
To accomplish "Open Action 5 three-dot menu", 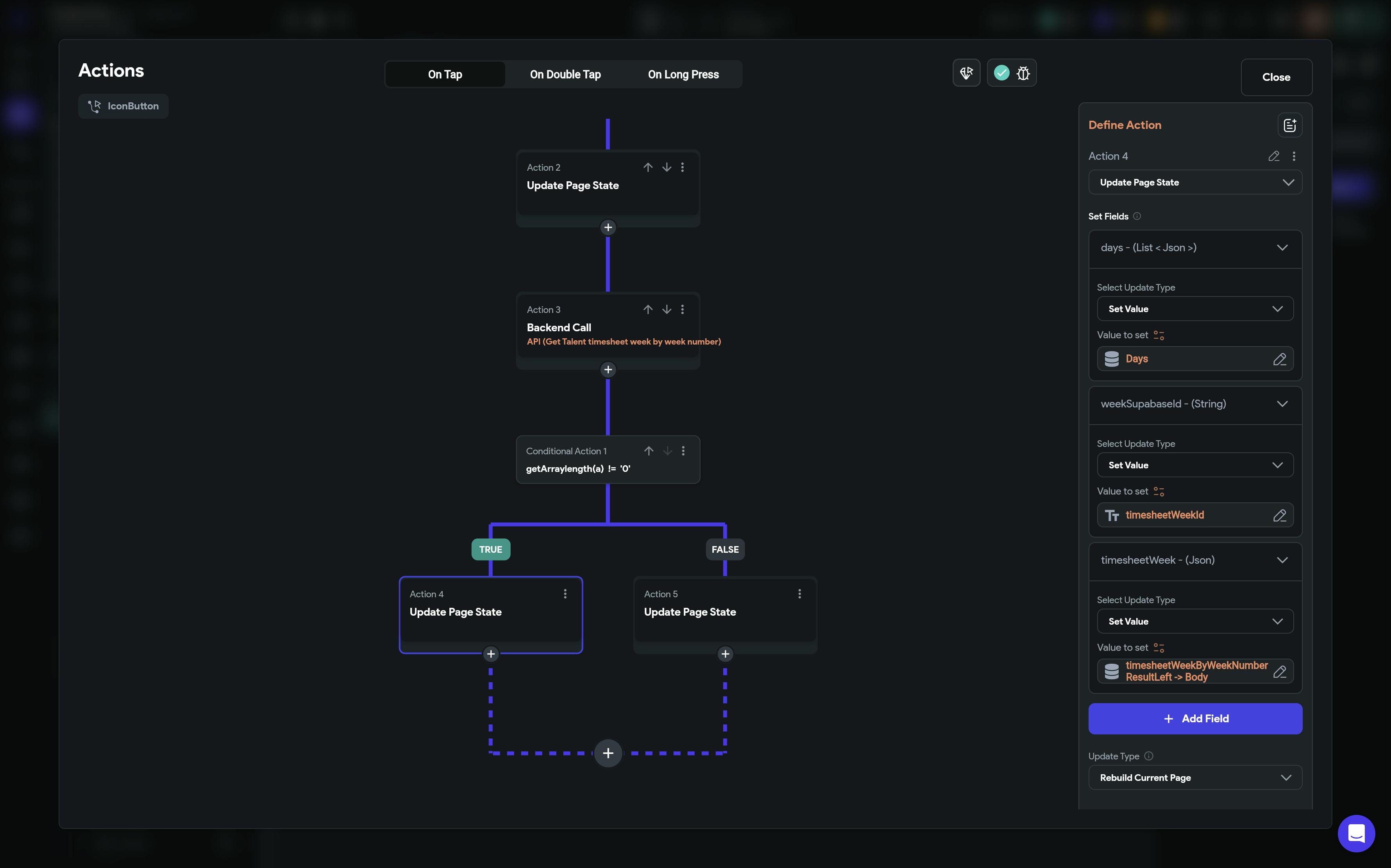I will click(x=799, y=594).
